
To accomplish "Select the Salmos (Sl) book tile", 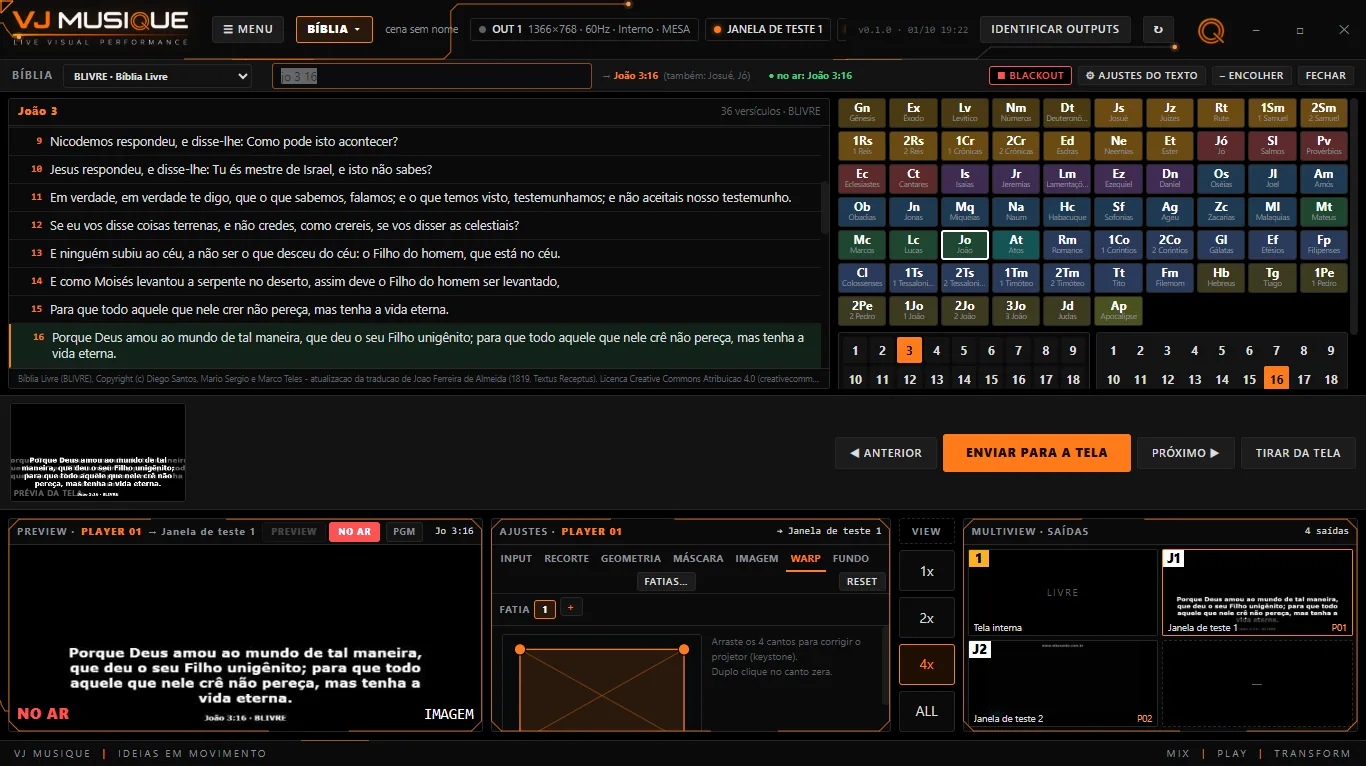I will click(1272, 145).
